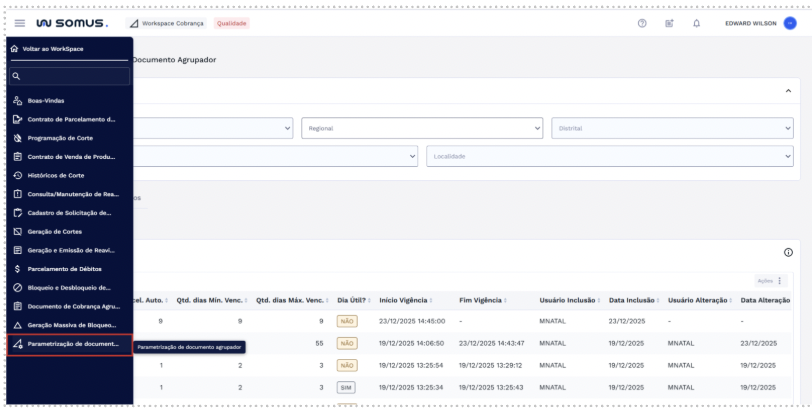
Task: Open the Distrital dropdown
Action: point(672,128)
